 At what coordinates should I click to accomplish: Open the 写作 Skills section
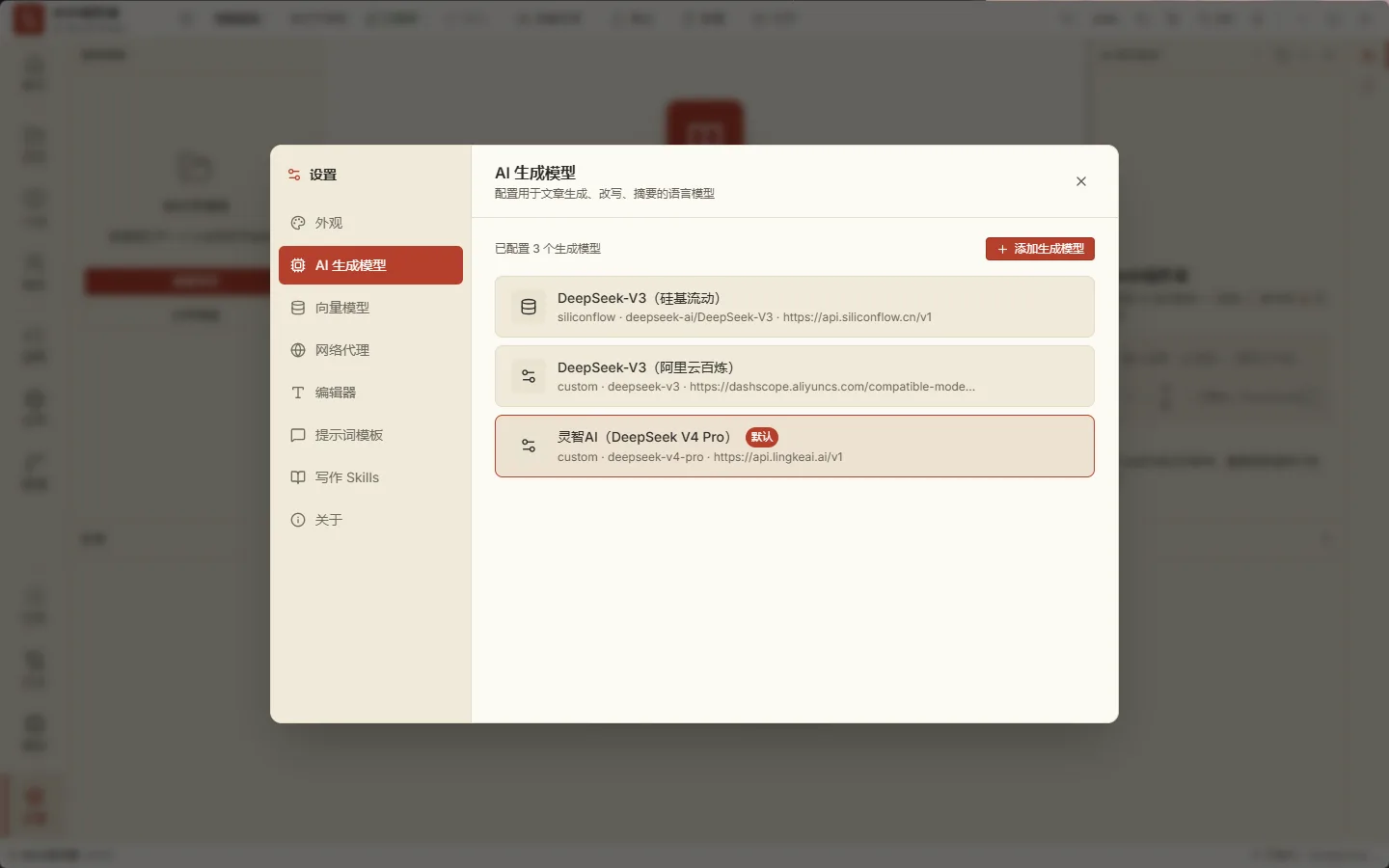[x=370, y=477]
